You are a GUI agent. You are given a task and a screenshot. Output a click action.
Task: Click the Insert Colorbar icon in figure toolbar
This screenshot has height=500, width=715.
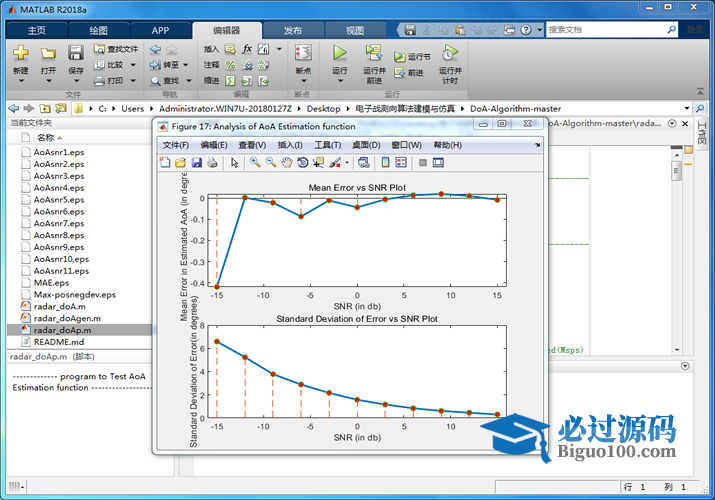(386, 162)
